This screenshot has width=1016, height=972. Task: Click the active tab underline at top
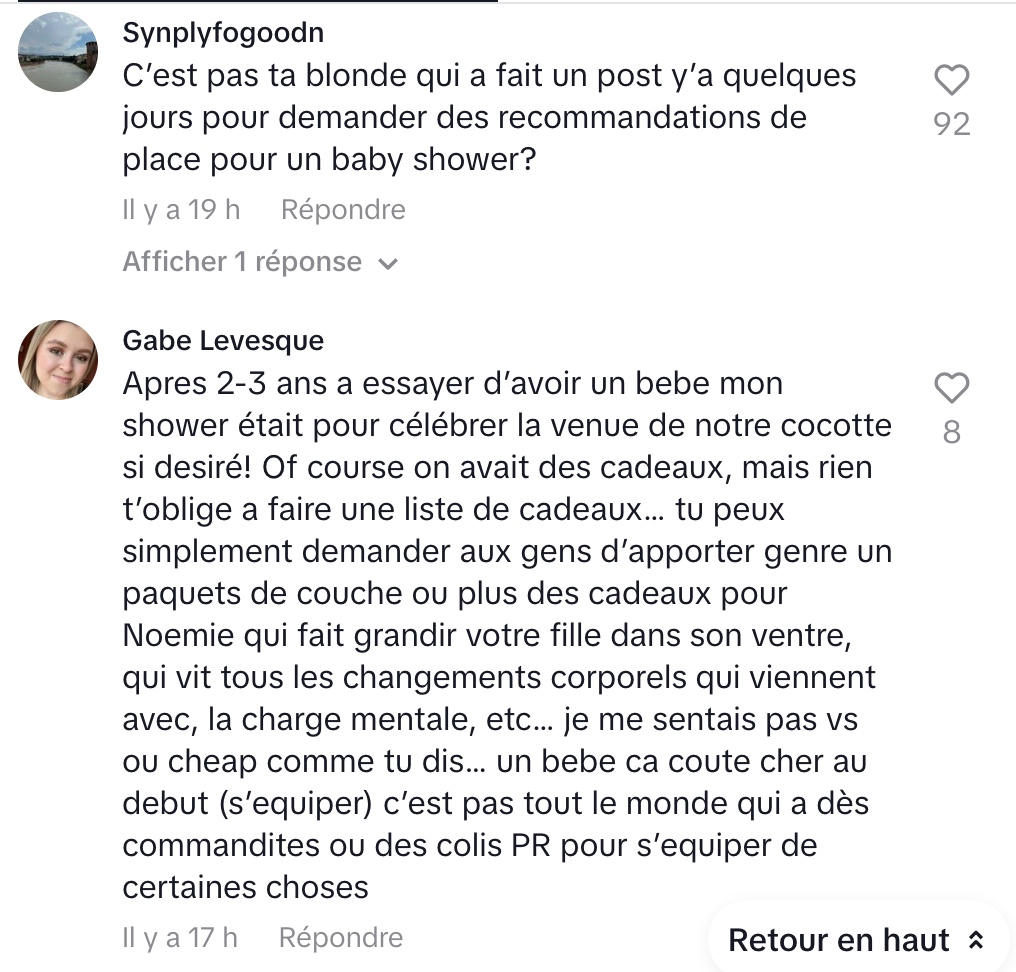[x=257, y=2]
